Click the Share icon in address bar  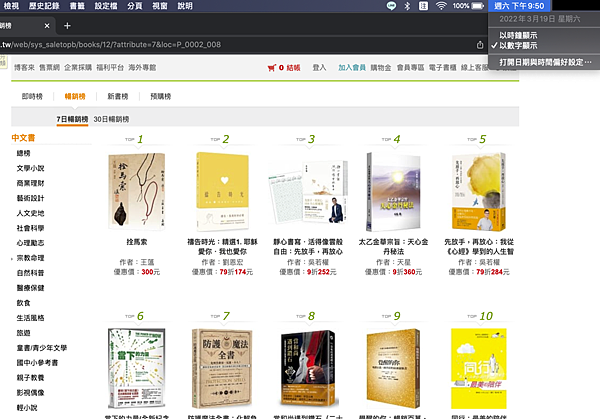tap(480, 45)
